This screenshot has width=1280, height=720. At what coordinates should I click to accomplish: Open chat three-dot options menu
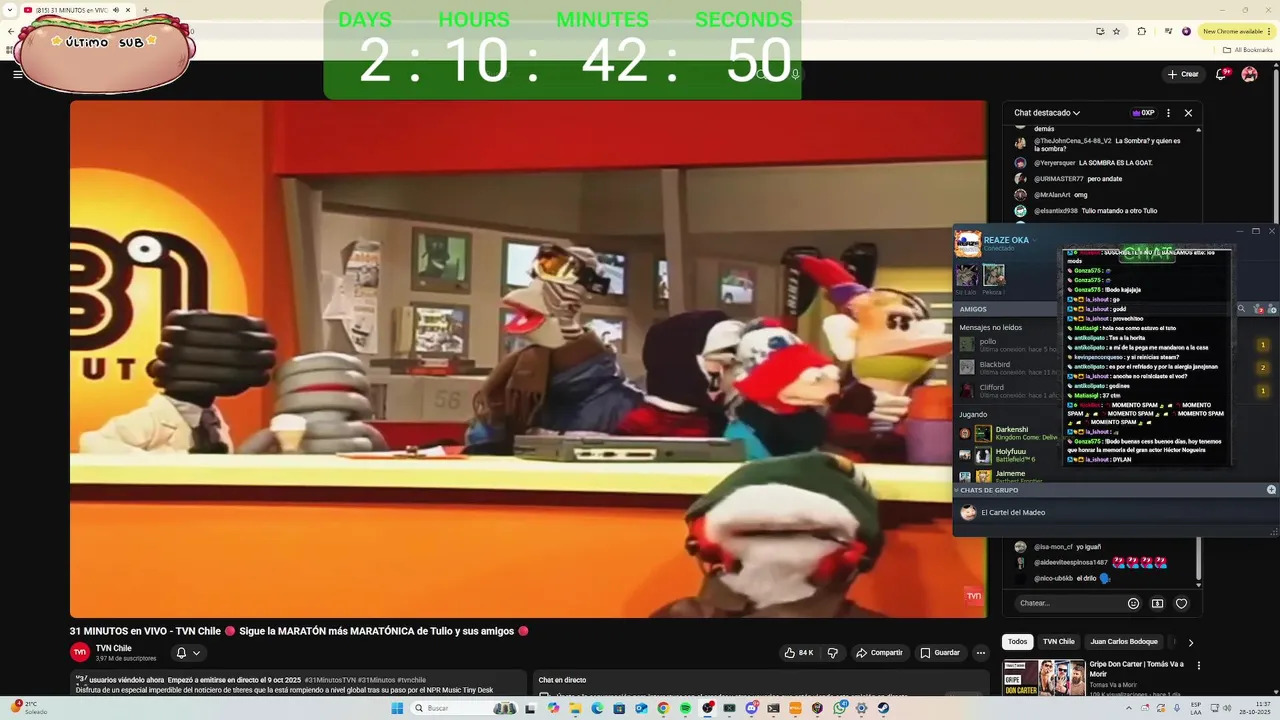tap(1168, 113)
